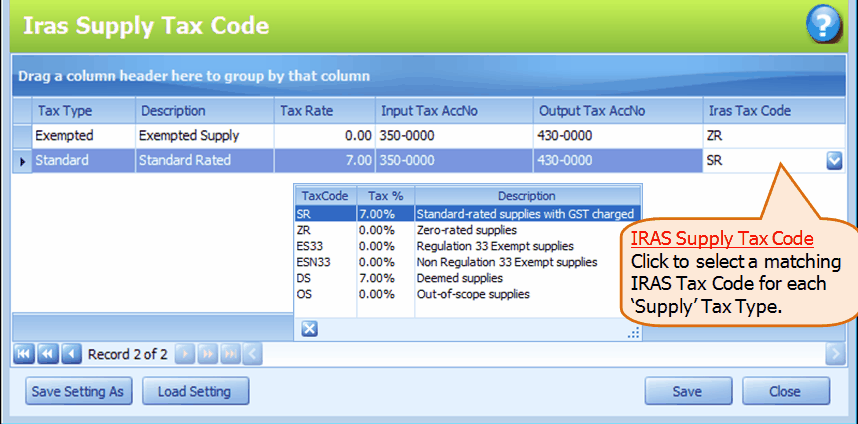The image size is (858, 424).
Task: Open the help question mark icon
Action: (825, 24)
